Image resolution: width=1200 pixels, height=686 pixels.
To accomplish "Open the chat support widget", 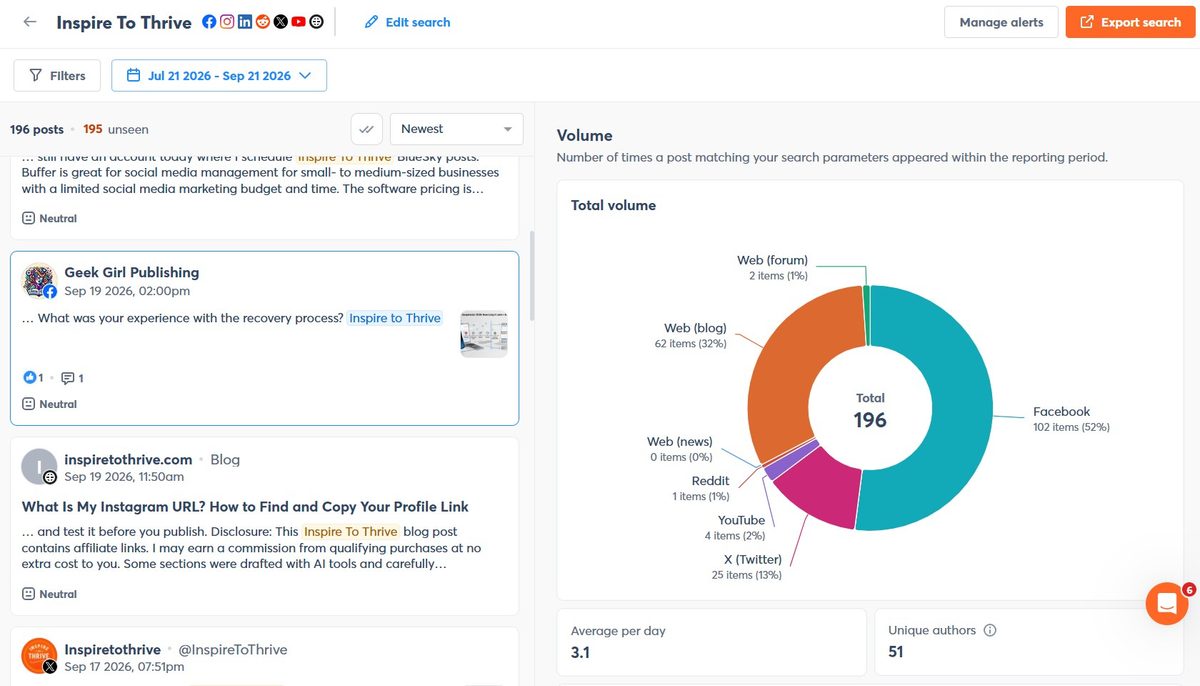I will (x=1166, y=603).
